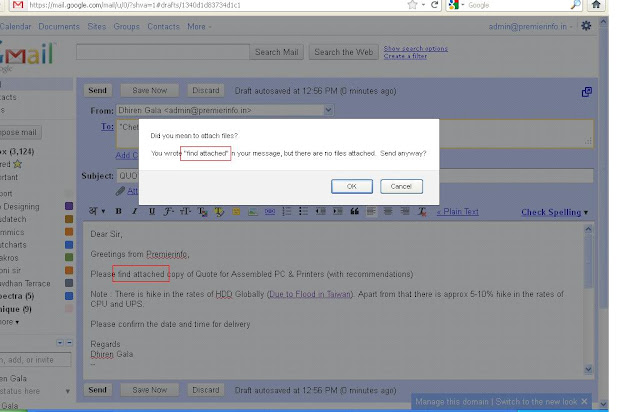Open chat options dropdown button
This screenshot has height=412, width=640.
pos(60,343)
